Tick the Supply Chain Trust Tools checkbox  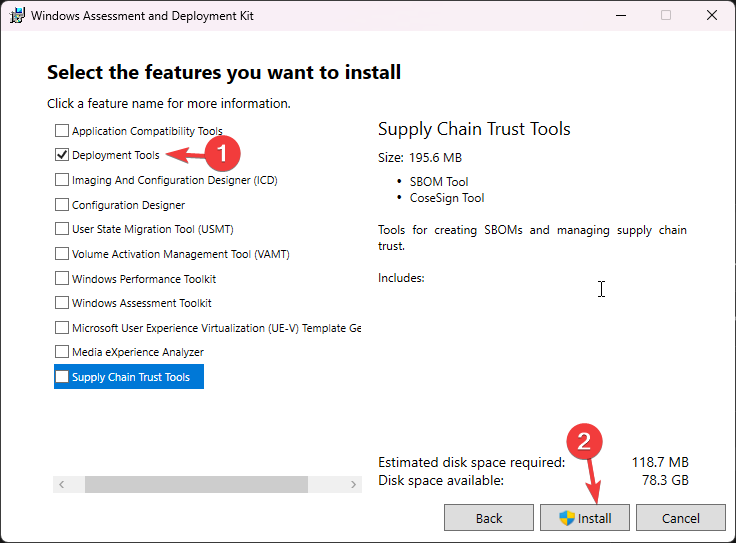pos(62,376)
